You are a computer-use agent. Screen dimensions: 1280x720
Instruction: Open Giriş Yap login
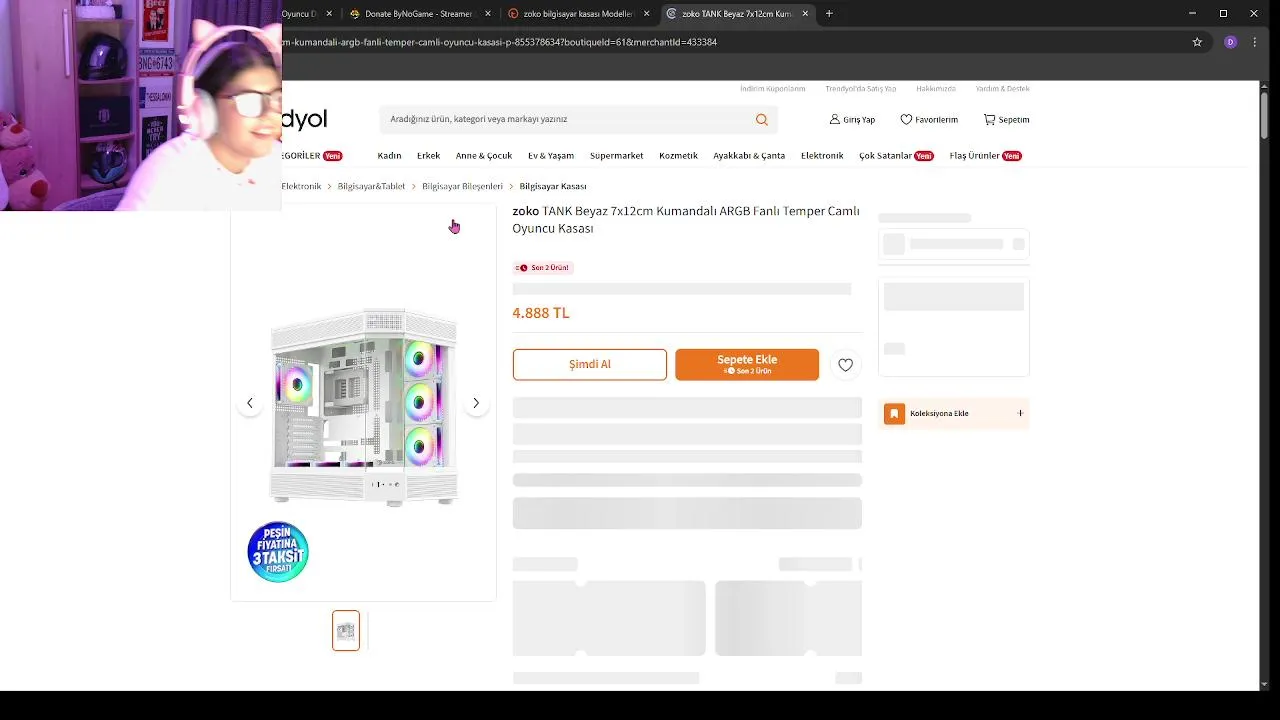(x=852, y=119)
